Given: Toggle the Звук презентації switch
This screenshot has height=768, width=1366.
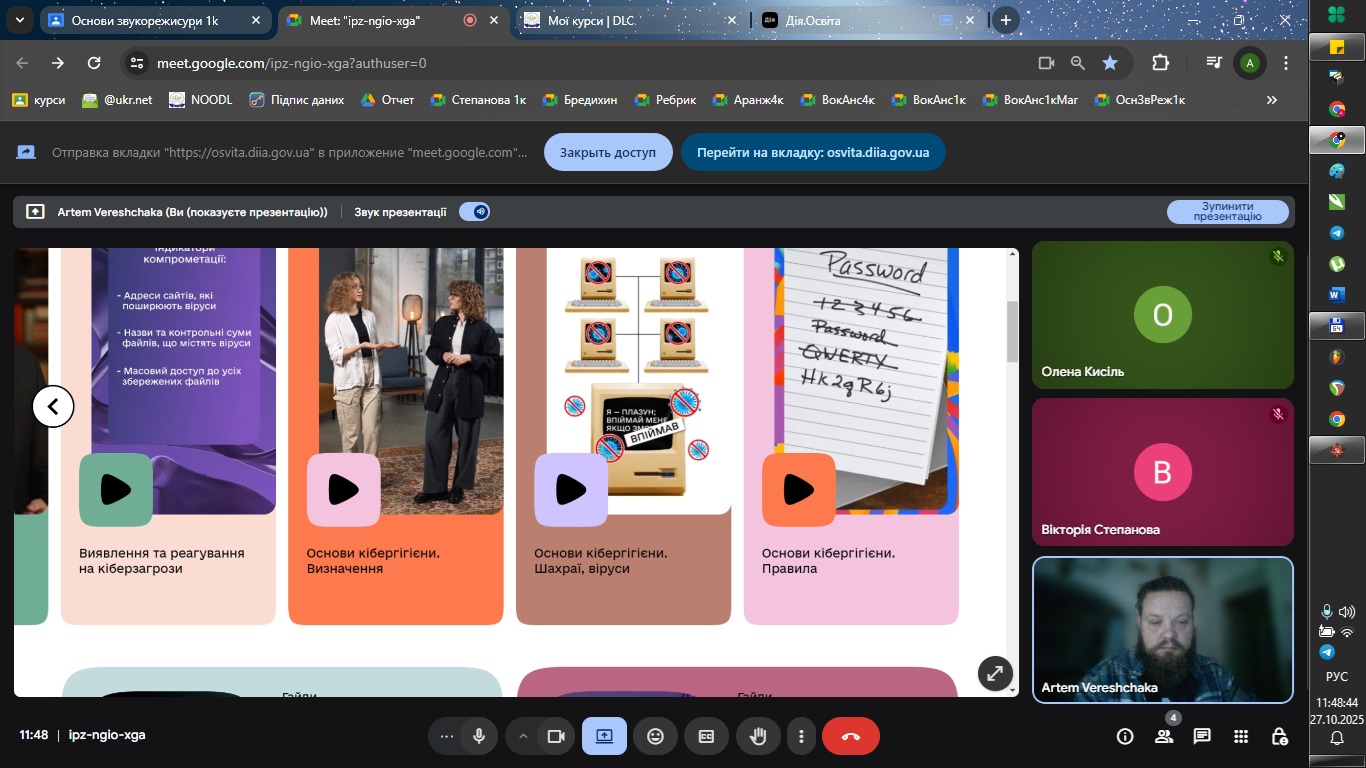Looking at the screenshot, I should pos(474,211).
